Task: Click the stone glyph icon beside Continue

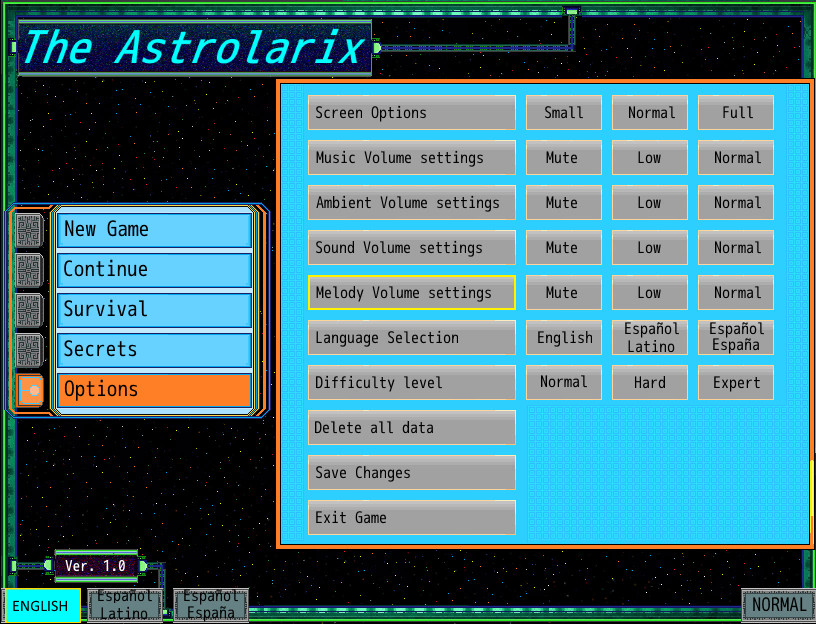Action: (27, 270)
